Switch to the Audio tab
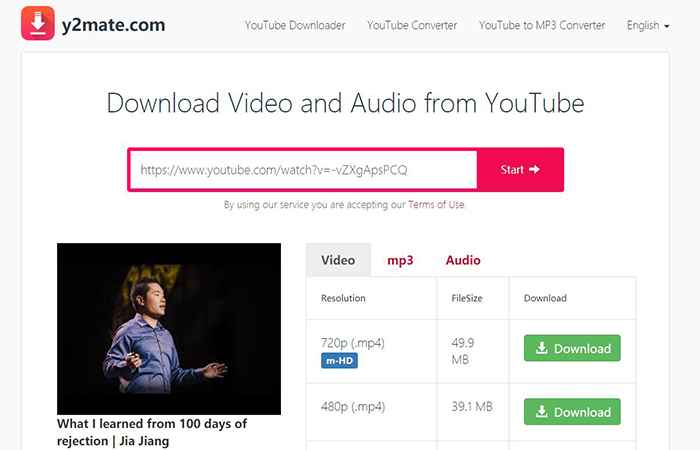This screenshot has width=700, height=450. click(x=463, y=260)
